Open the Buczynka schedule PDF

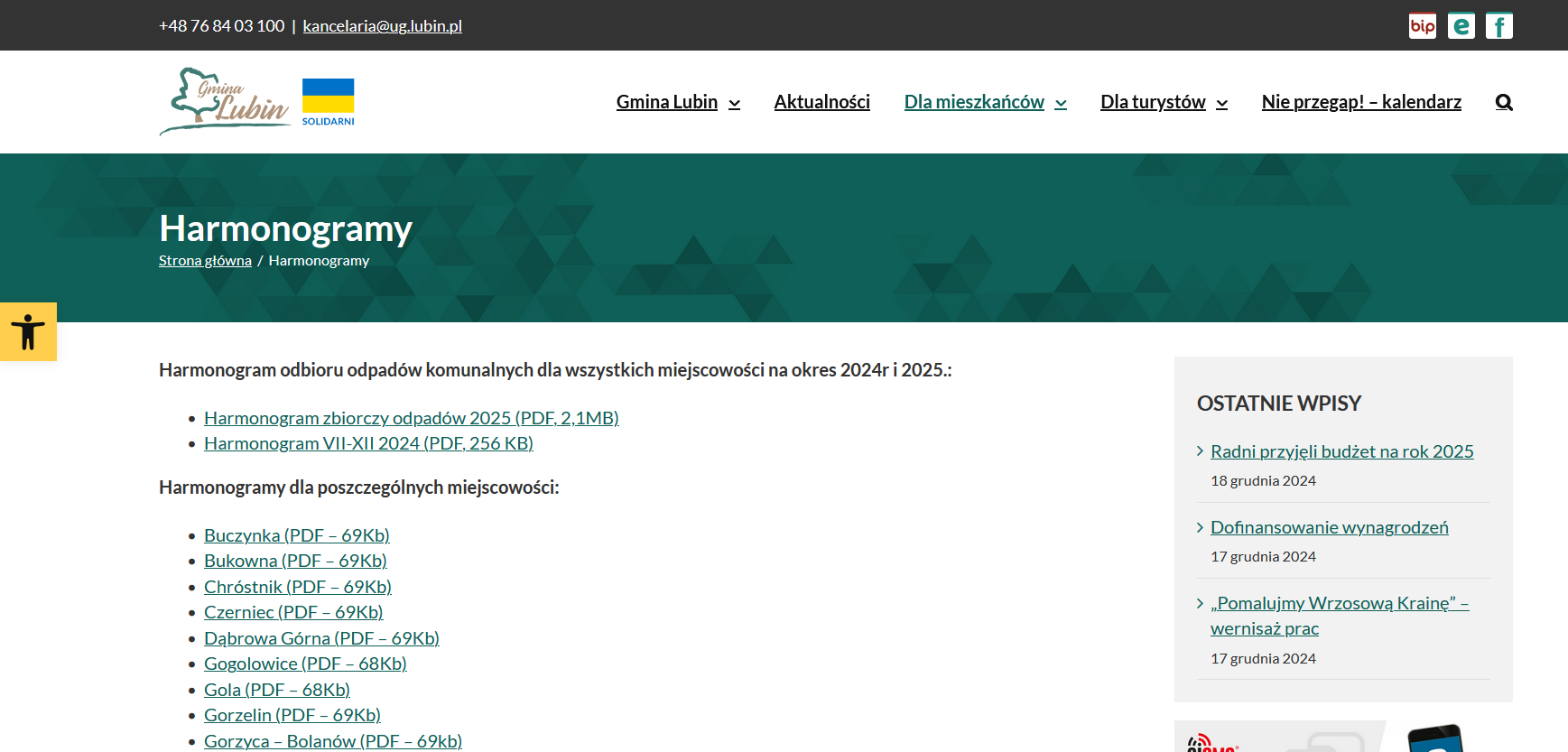(296, 535)
